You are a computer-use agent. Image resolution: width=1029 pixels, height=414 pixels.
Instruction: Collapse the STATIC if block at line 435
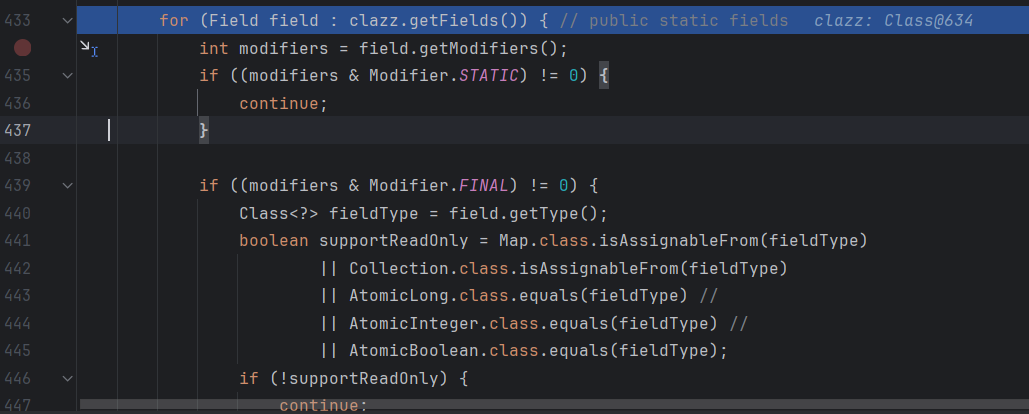pos(67,75)
